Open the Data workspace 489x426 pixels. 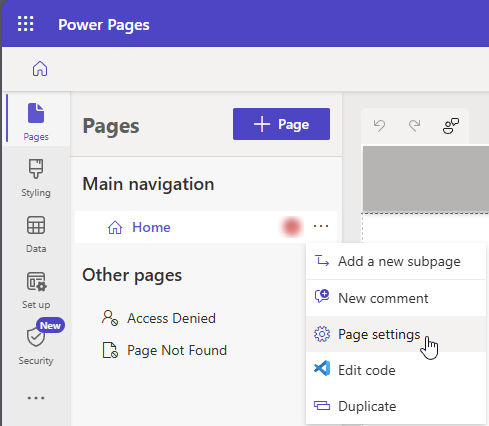(36, 234)
